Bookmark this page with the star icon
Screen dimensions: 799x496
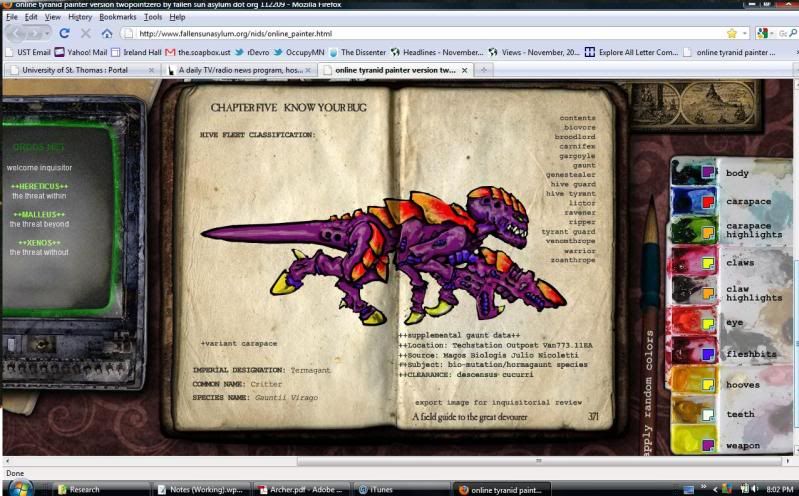pos(731,33)
